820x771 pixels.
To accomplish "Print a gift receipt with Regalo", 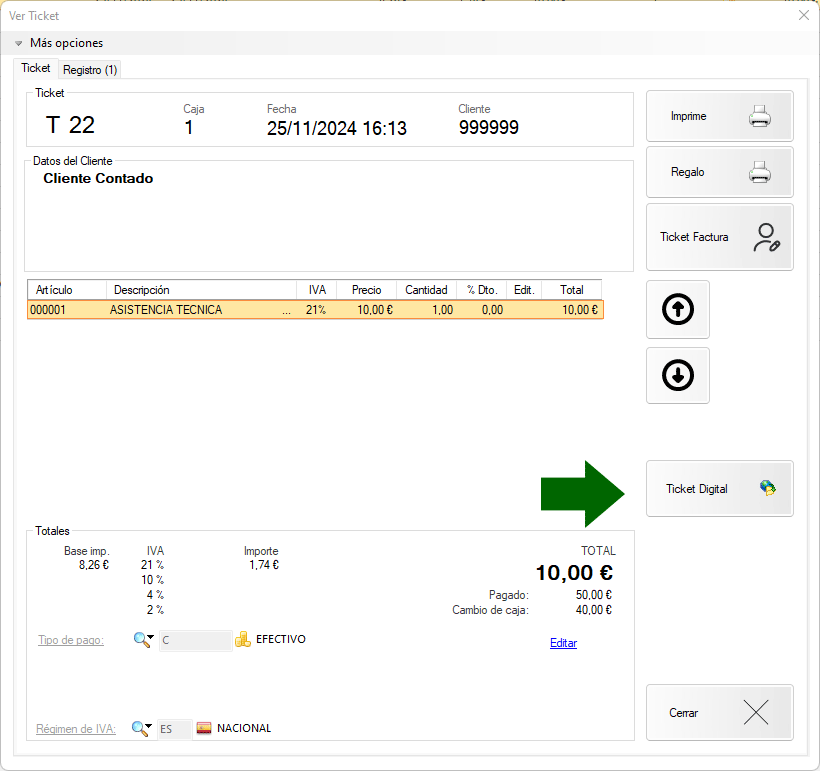I will [x=719, y=172].
